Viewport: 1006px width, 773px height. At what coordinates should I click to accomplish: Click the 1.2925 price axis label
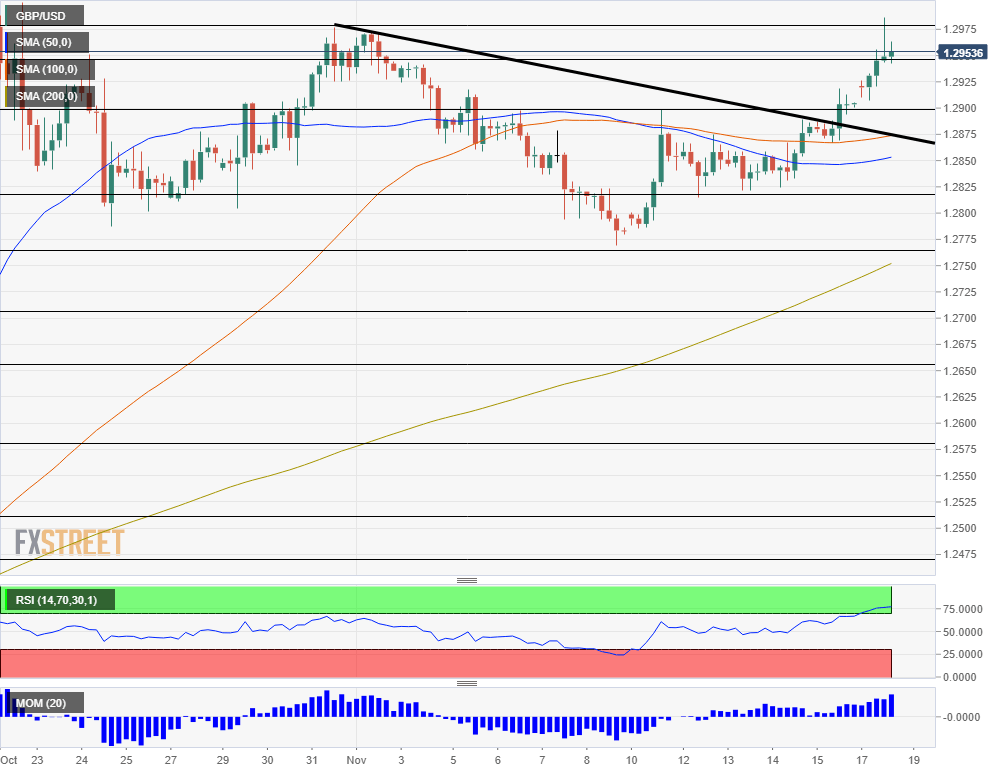[x=960, y=82]
